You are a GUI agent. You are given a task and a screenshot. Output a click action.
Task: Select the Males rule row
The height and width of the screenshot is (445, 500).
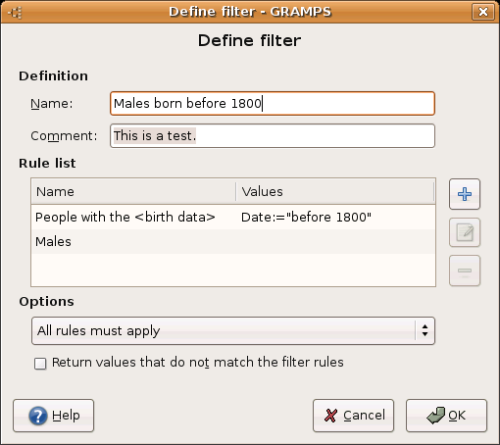[x=233, y=241]
